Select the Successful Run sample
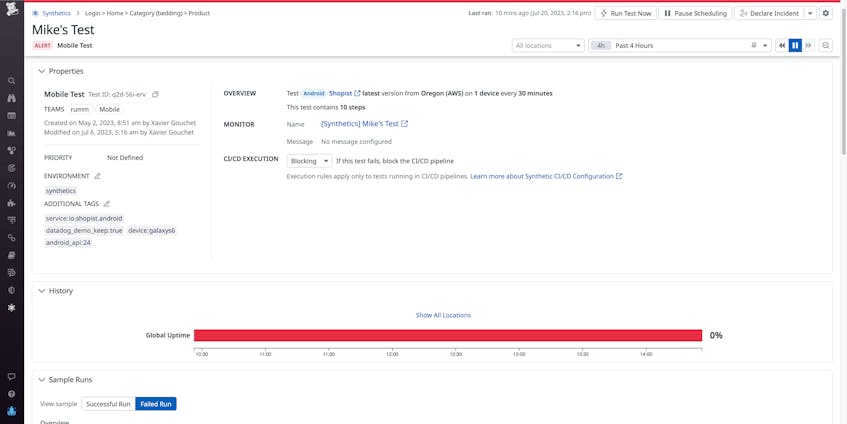 click(x=108, y=404)
